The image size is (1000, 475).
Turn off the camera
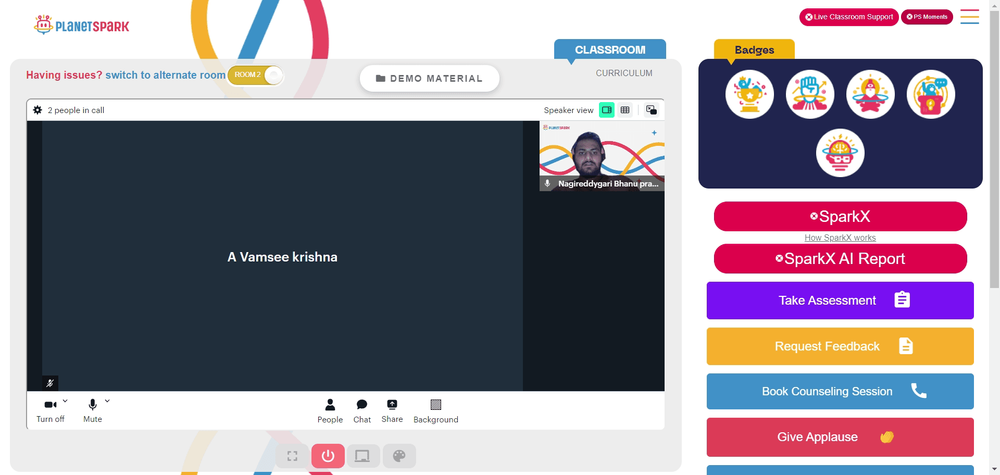pyautogui.click(x=50, y=411)
